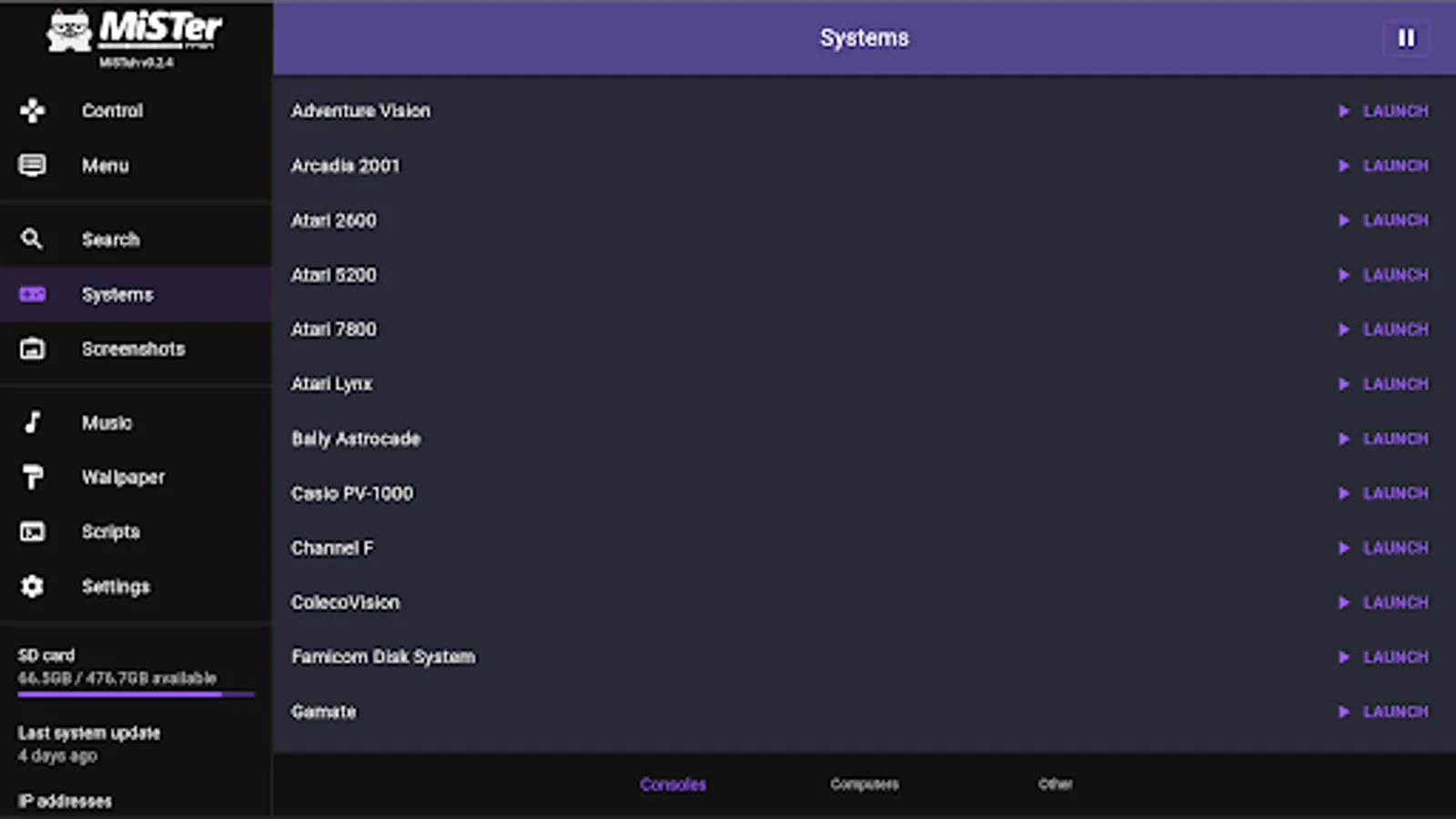Open Wallpaper settings via its icon
The image size is (1456, 819).
pos(33,477)
